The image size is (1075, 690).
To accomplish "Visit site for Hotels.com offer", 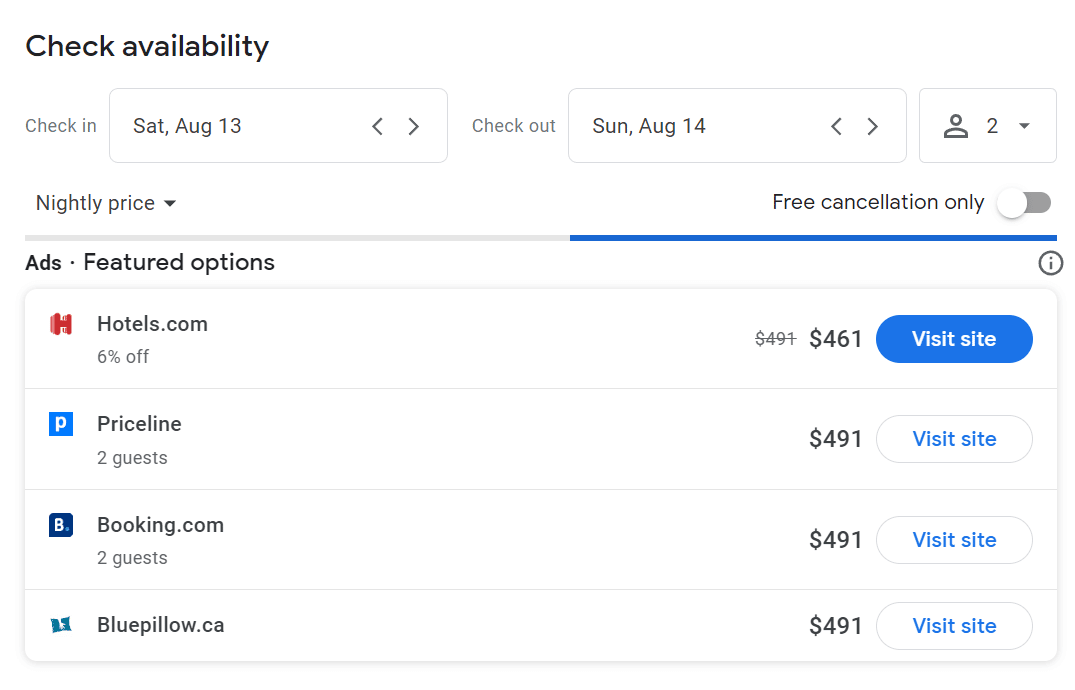I will [953, 339].
